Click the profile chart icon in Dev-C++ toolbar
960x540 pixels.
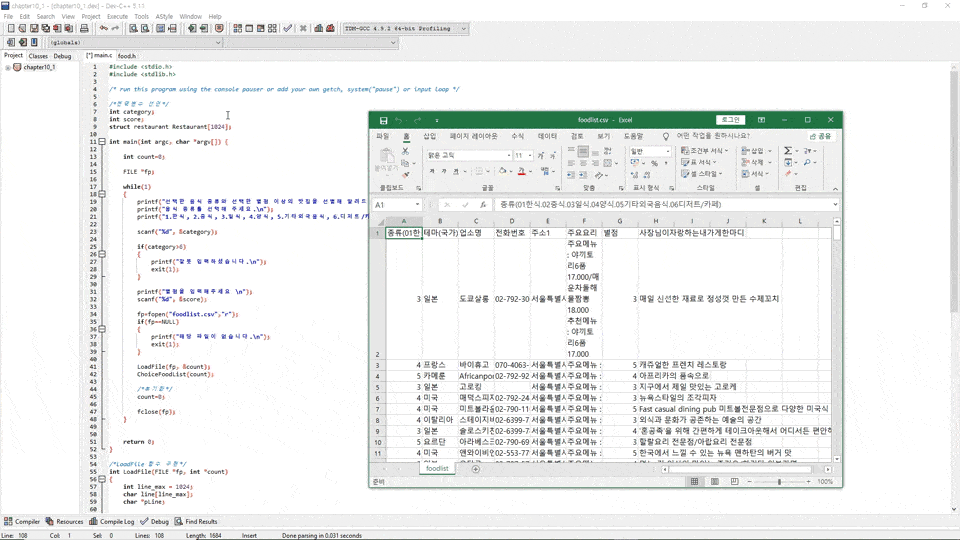318,28
